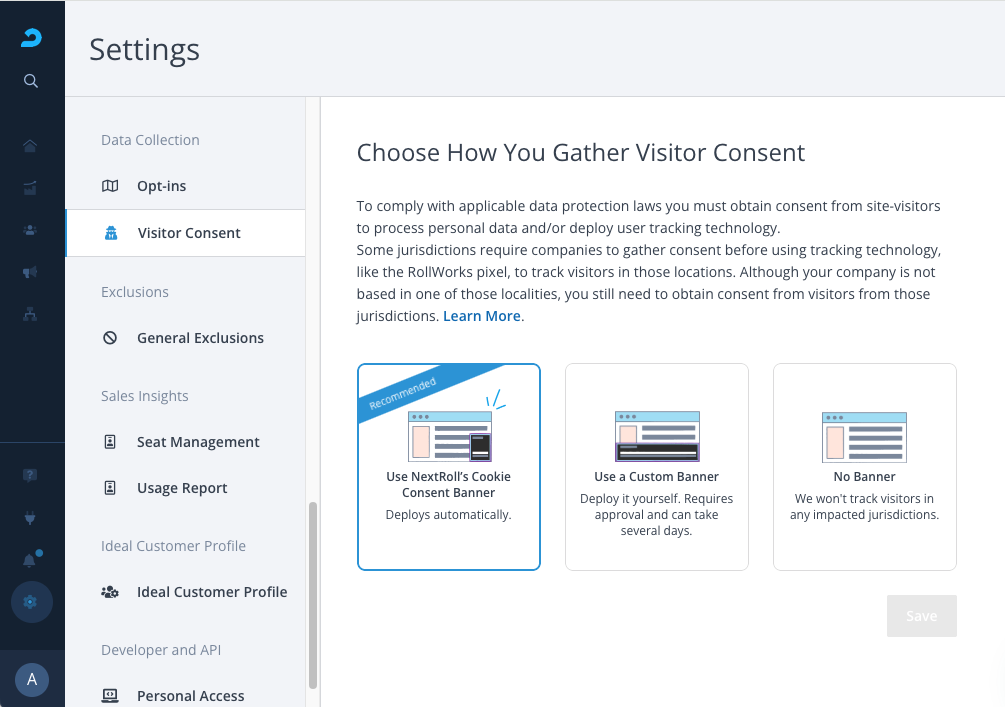This screenshot has height=707, width=1005.
Task: Open the settings gear icon in sidebar
Action: (x=31, y=602)
